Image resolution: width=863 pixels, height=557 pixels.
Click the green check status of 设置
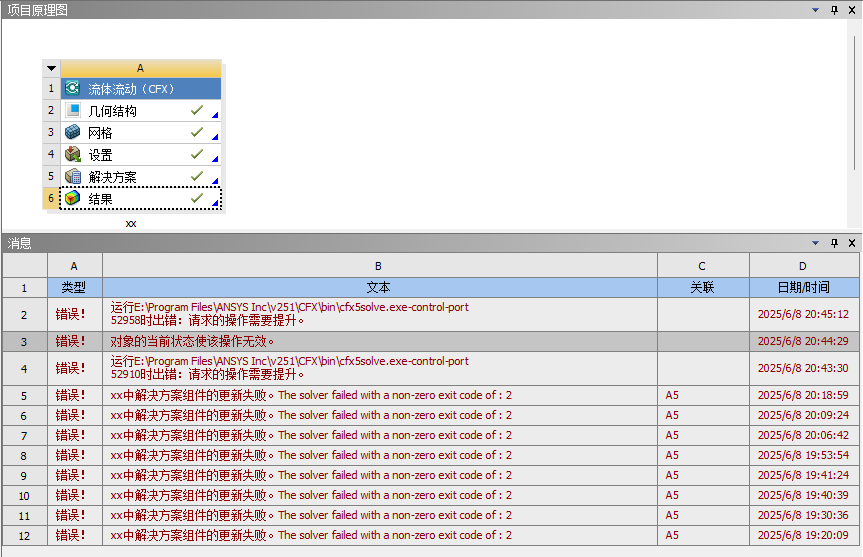[x=197, y=155]
